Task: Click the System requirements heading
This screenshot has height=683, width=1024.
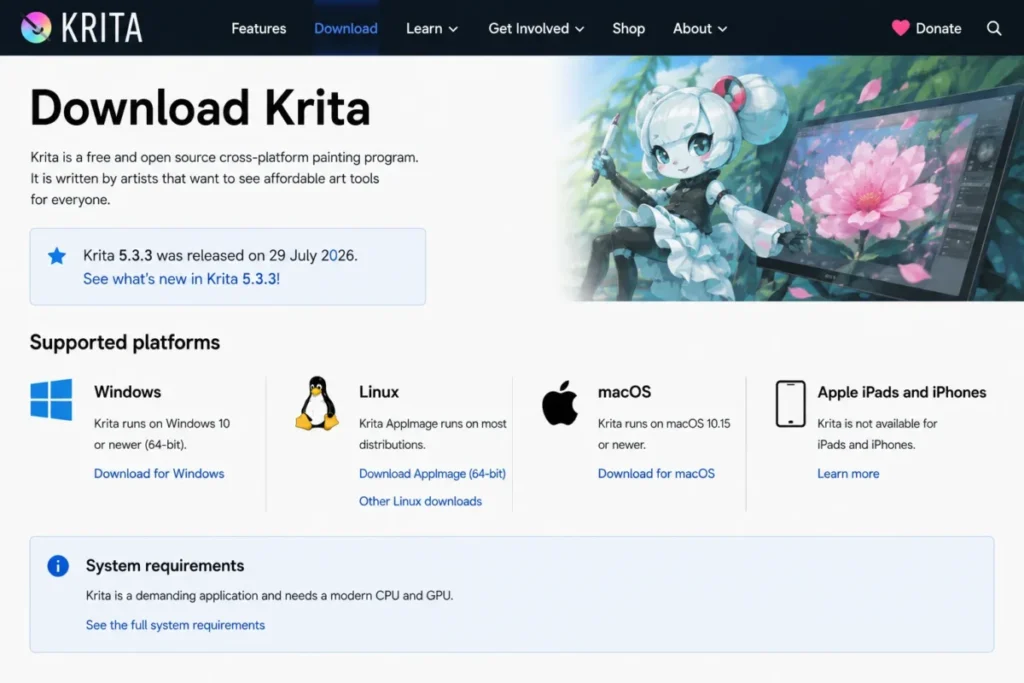Action: coord(165,565)
